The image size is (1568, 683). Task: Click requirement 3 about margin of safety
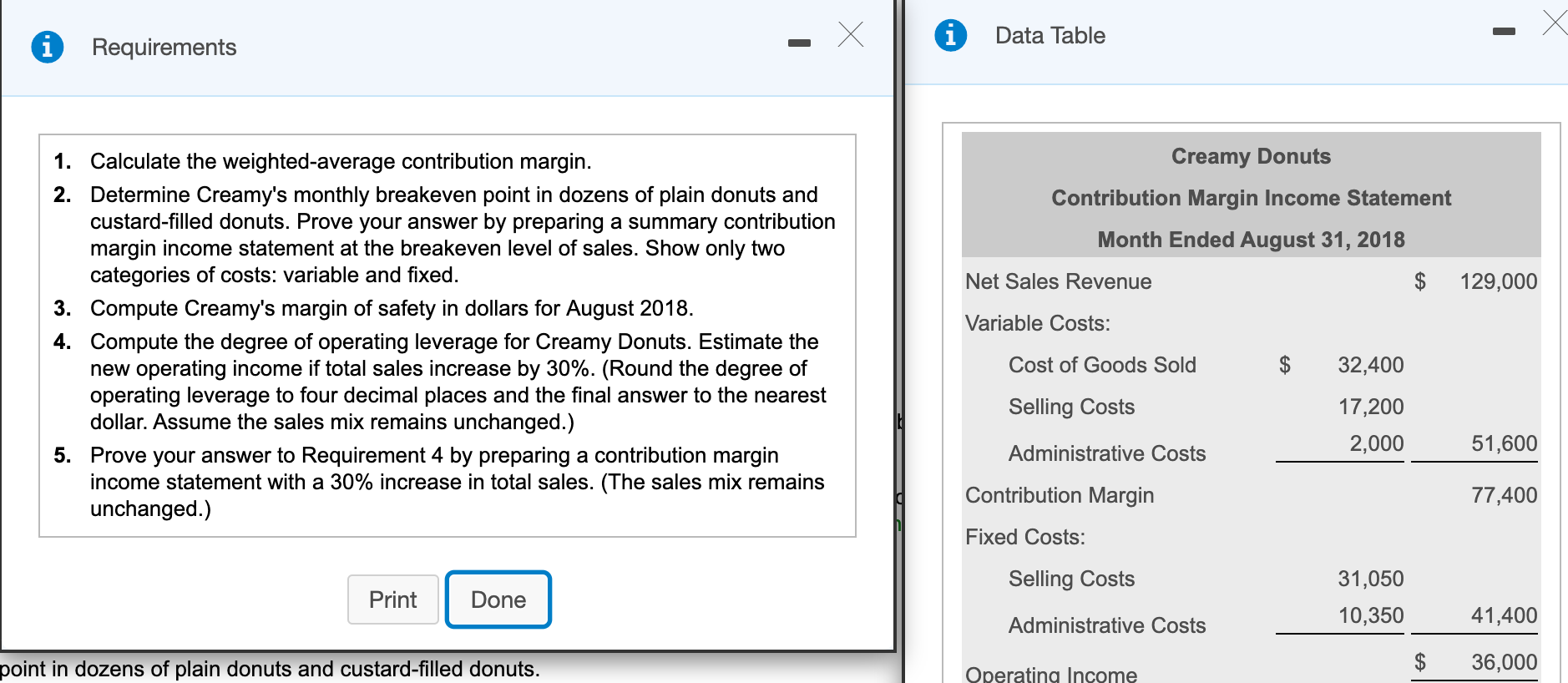click(392, 308)
